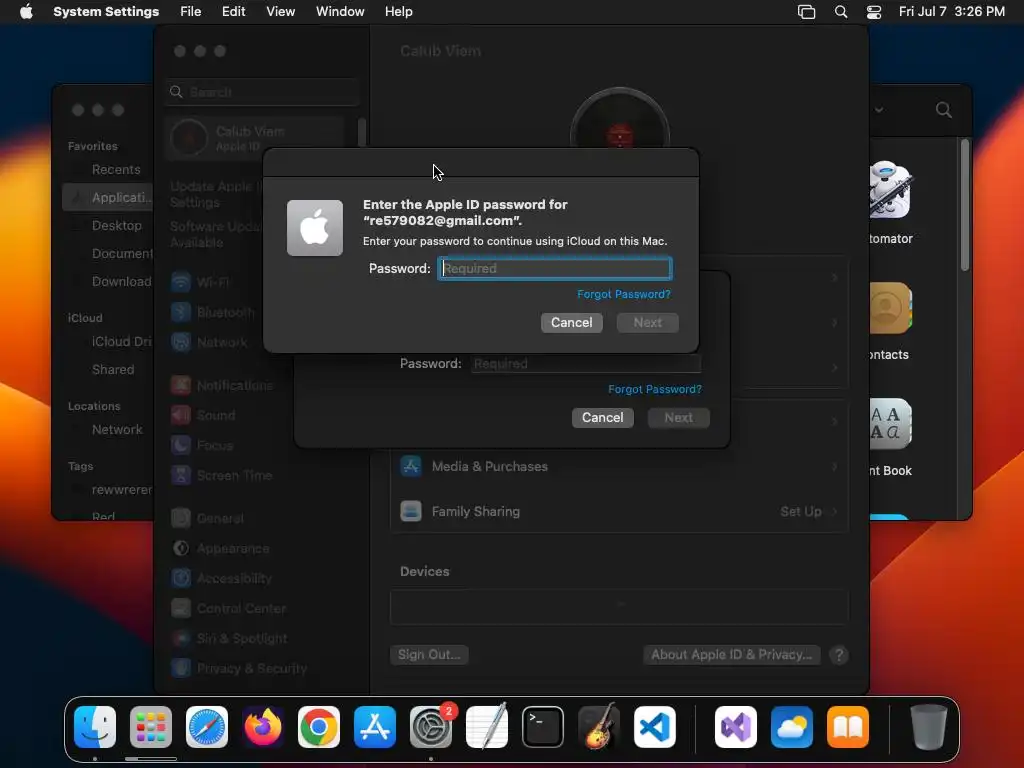Launch Terminal from the Dock
This screenshot has width=1024, height=768.
543,727
